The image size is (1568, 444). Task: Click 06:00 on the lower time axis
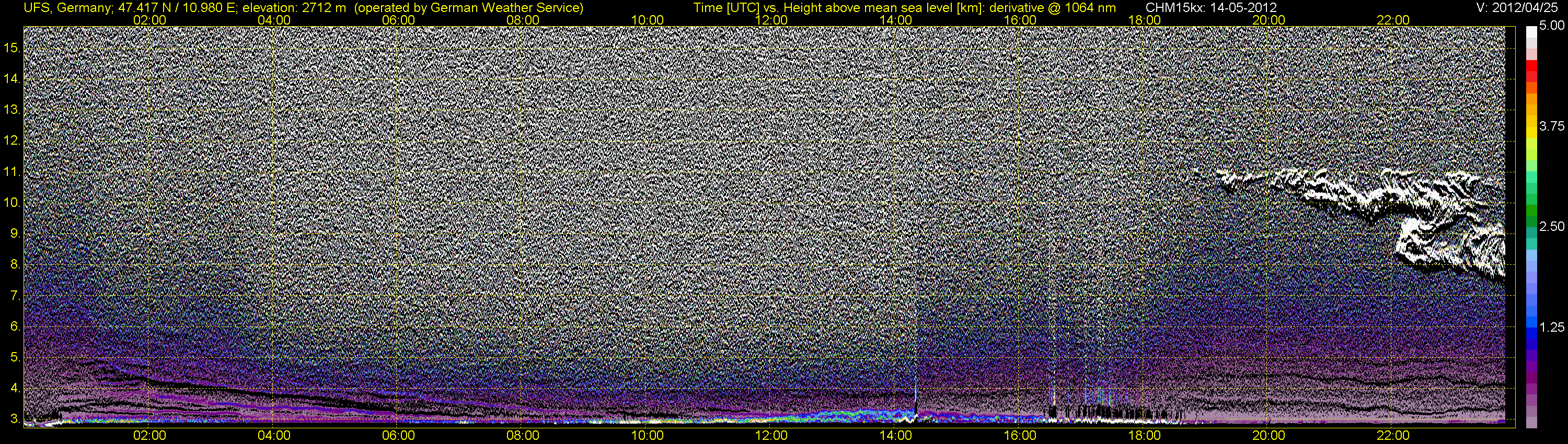399,436
